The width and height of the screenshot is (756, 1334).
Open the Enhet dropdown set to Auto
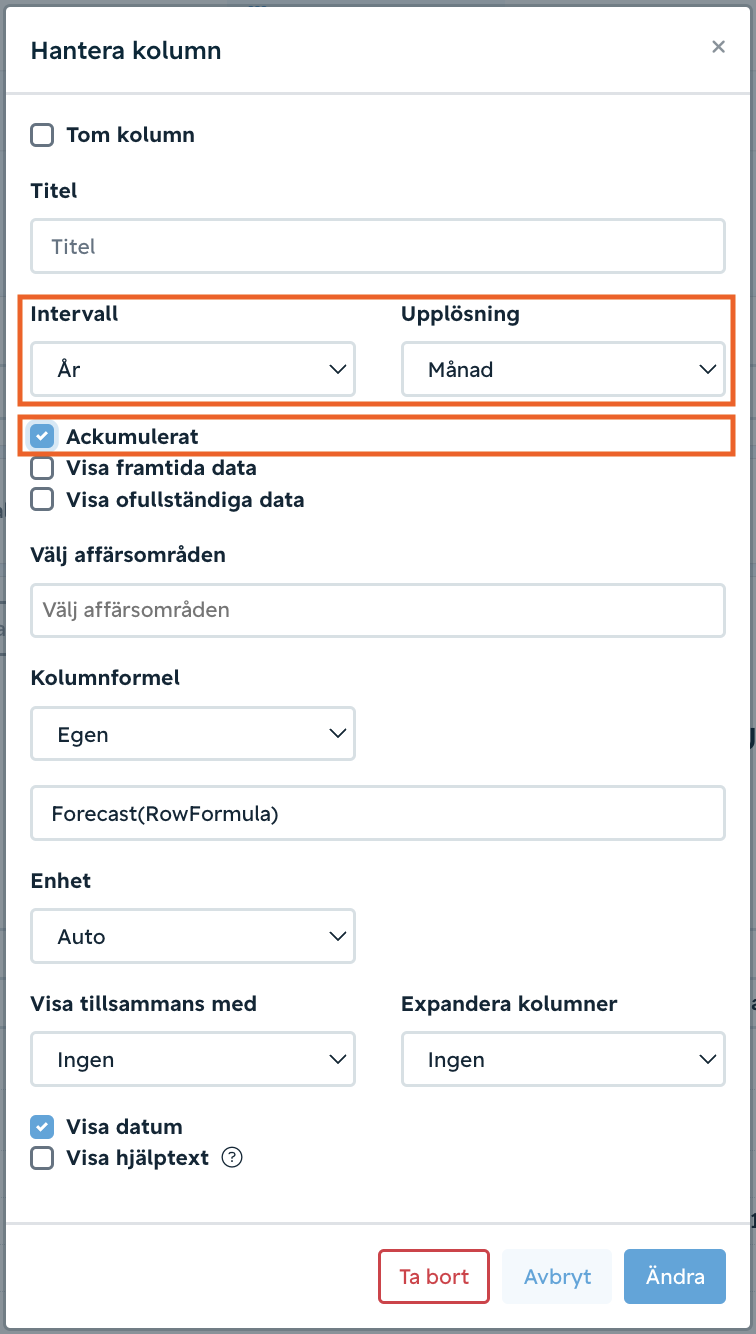(193, 936)
